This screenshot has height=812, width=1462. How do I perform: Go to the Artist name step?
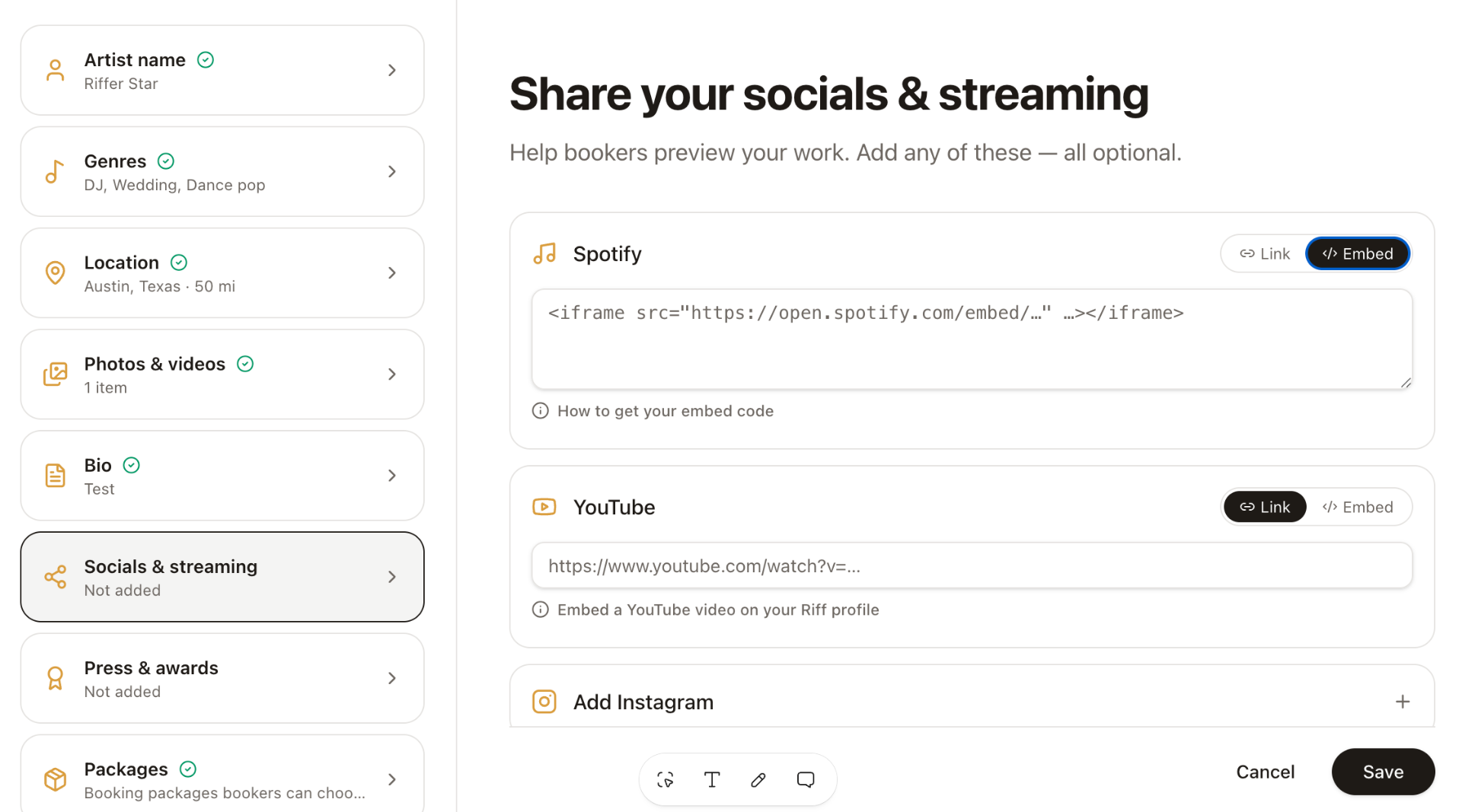[222, 70]
